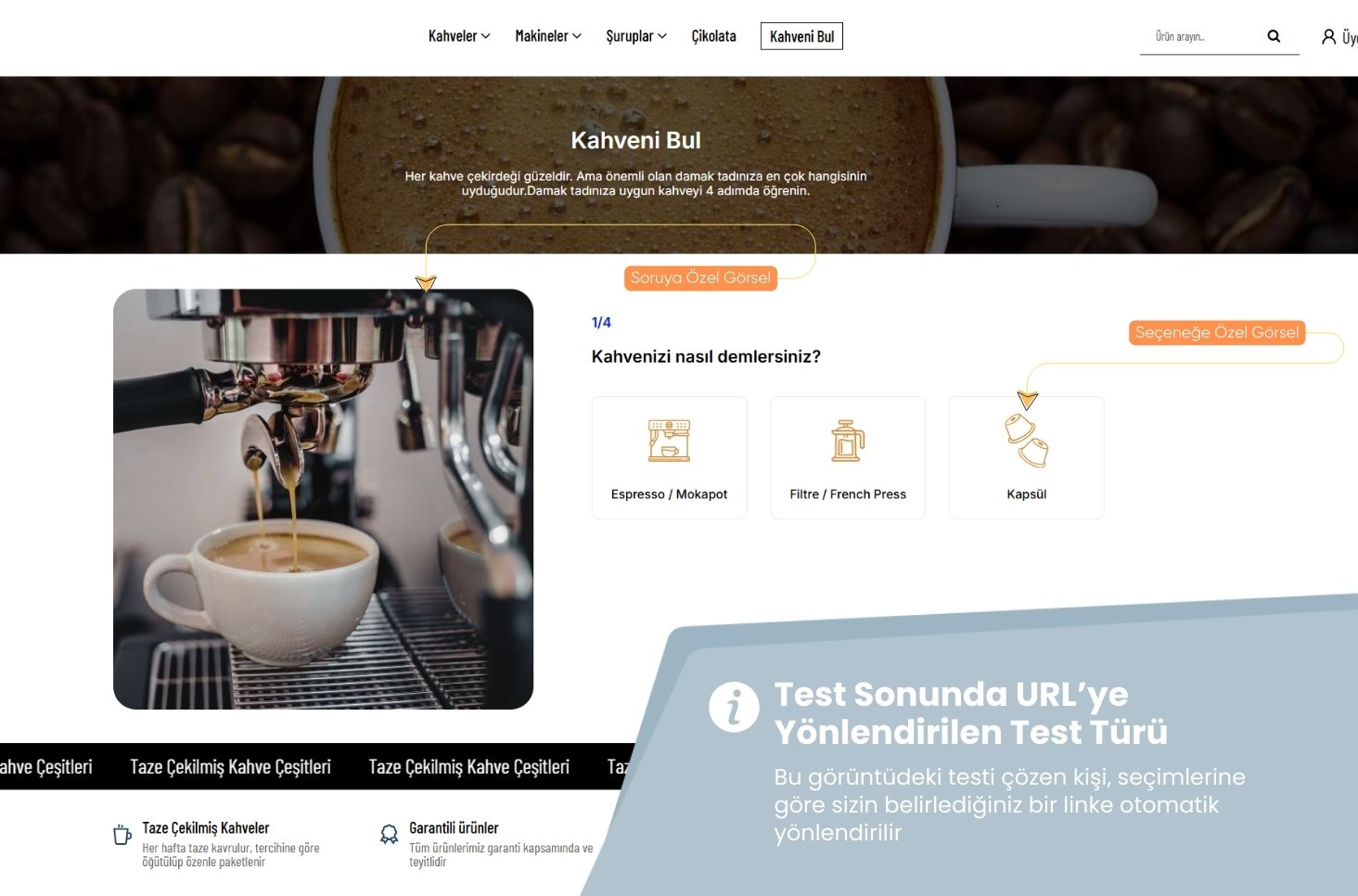The image size is (1358, 896).
Task: Select the coffee capsule icon
Action: click(1026, 442)
